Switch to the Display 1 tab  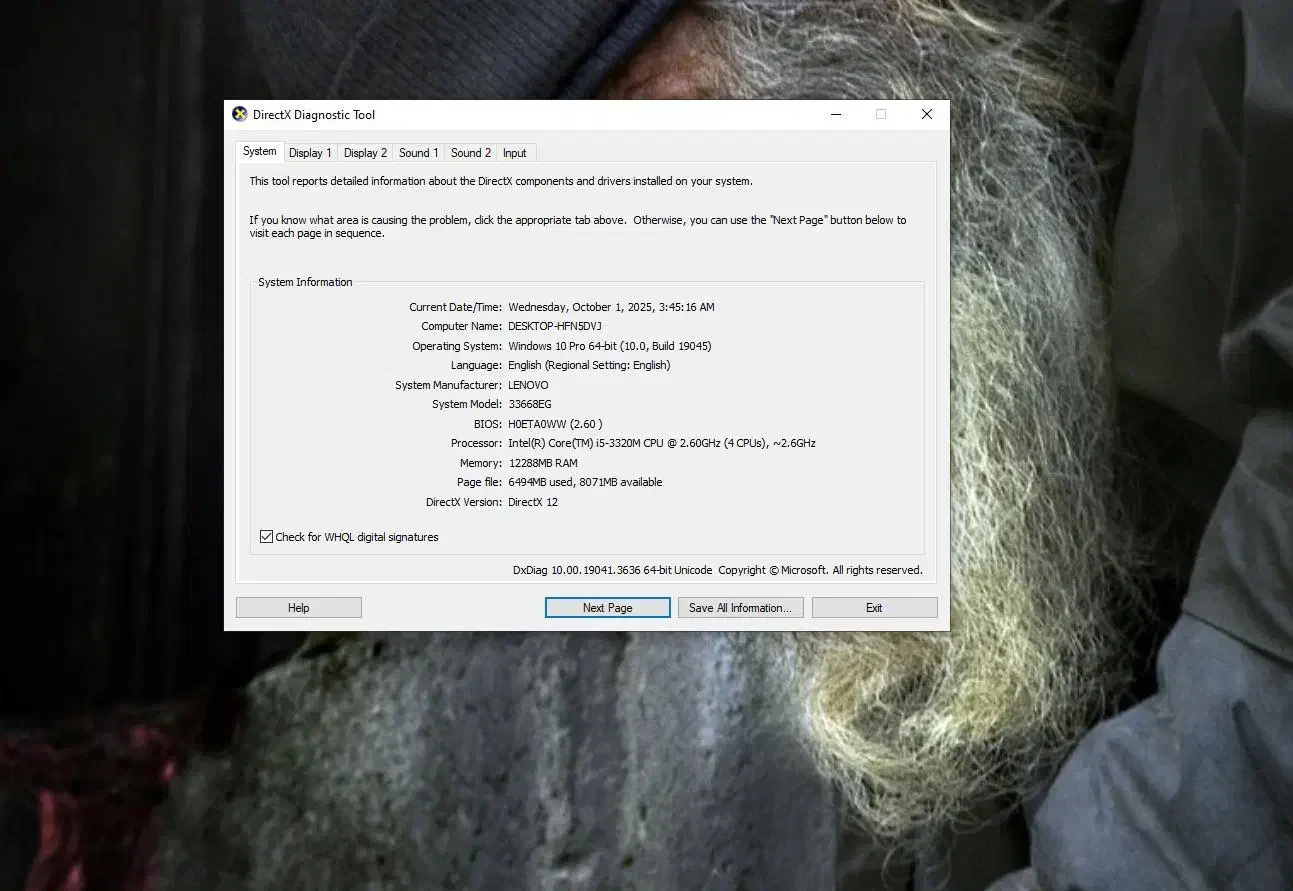(x=310, y=153)
